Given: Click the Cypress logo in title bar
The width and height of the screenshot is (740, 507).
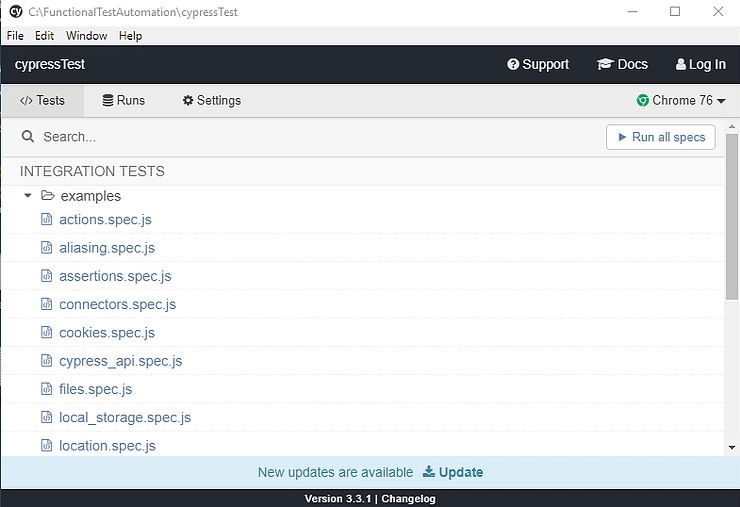Looking at the screenshot, I should (x=16, y=11).
